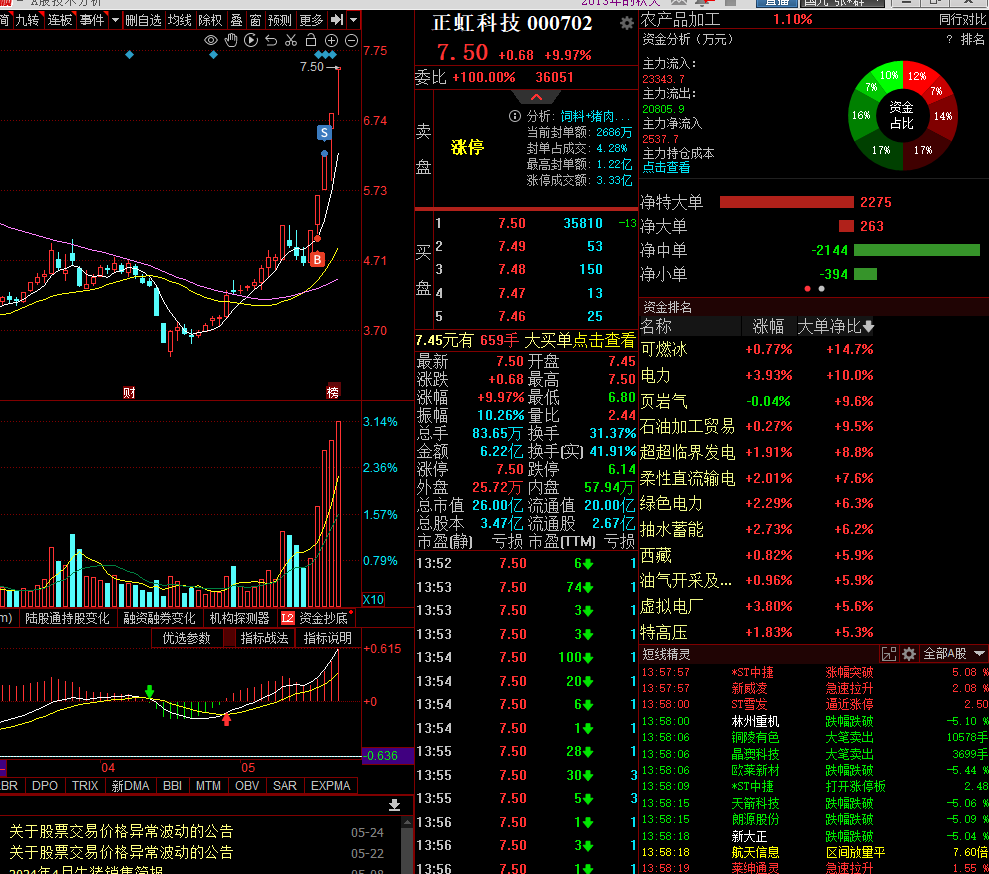Click the 榜 marker at the chart bottom
Viewport: 989px width, 874px height.
pos(332,392)
